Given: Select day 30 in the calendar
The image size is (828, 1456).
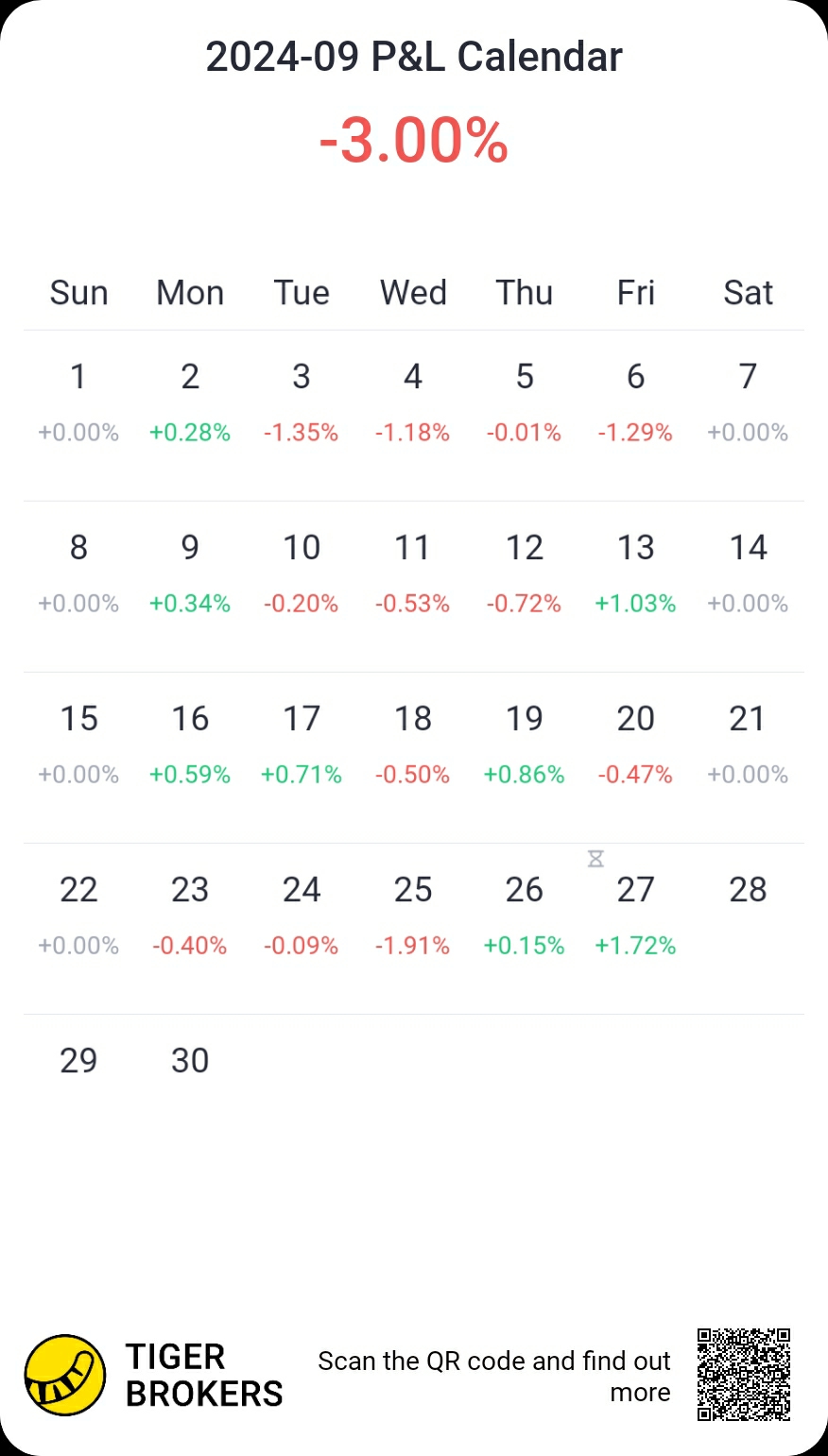Looking at the screenshot, I should pyautogui.click(x=190, y=1060).
